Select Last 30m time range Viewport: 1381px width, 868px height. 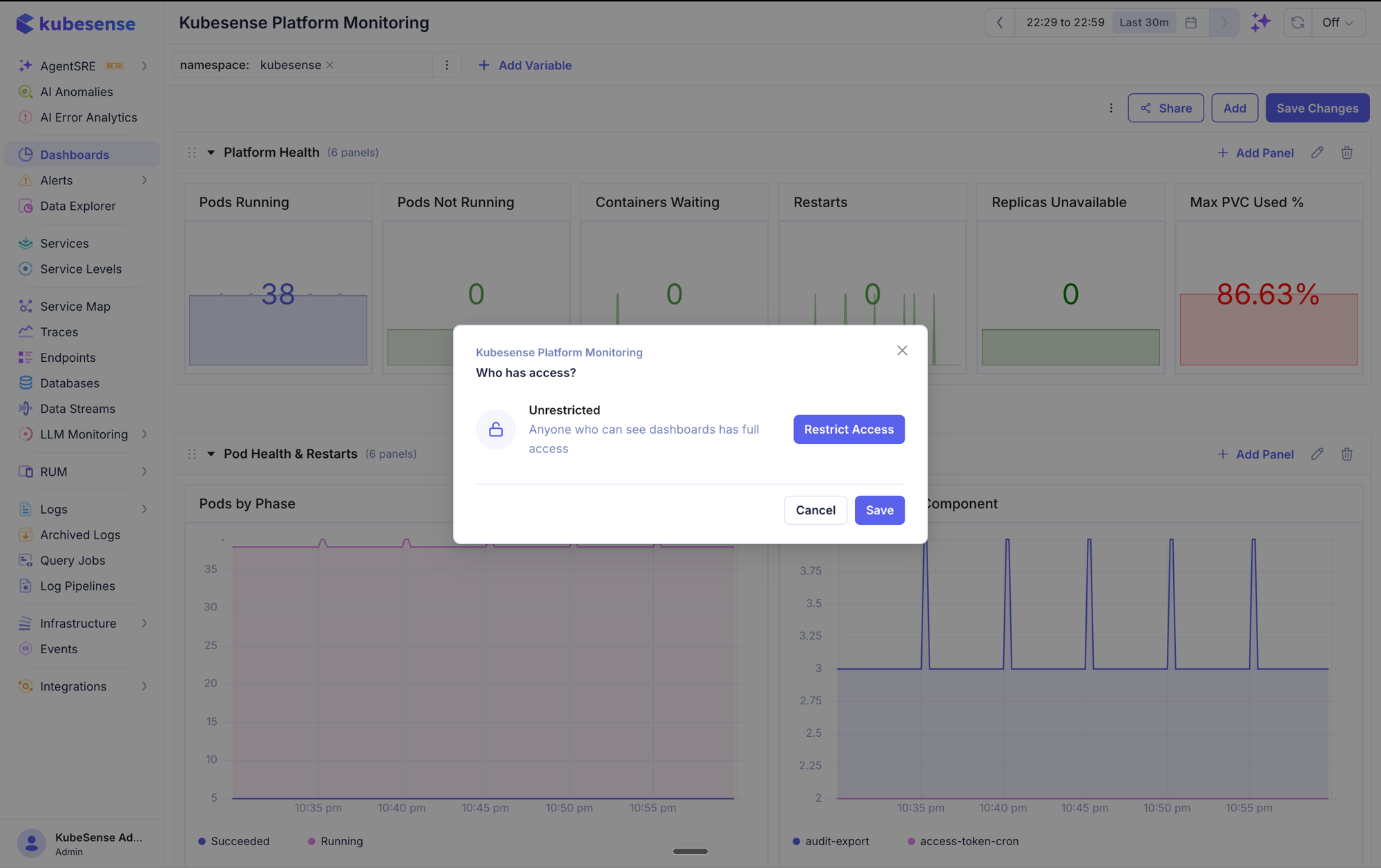(1143, 22)
